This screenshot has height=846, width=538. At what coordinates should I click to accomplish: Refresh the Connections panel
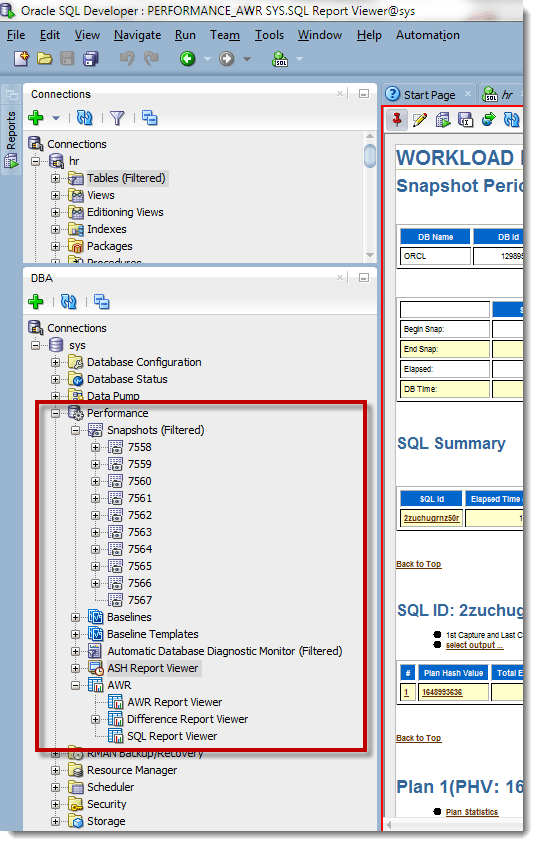[85, 118]
